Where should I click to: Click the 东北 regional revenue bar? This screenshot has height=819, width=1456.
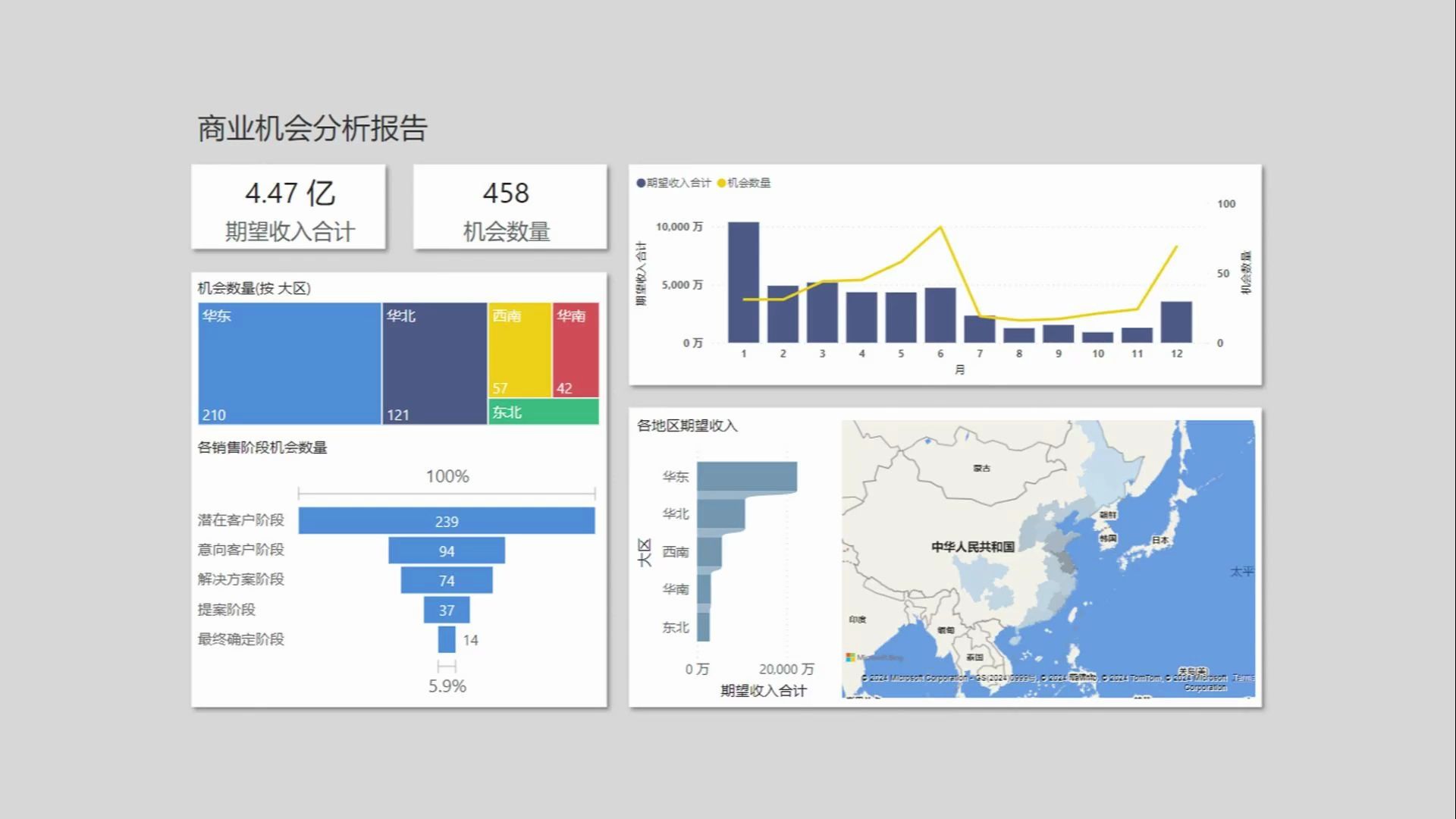703,626
